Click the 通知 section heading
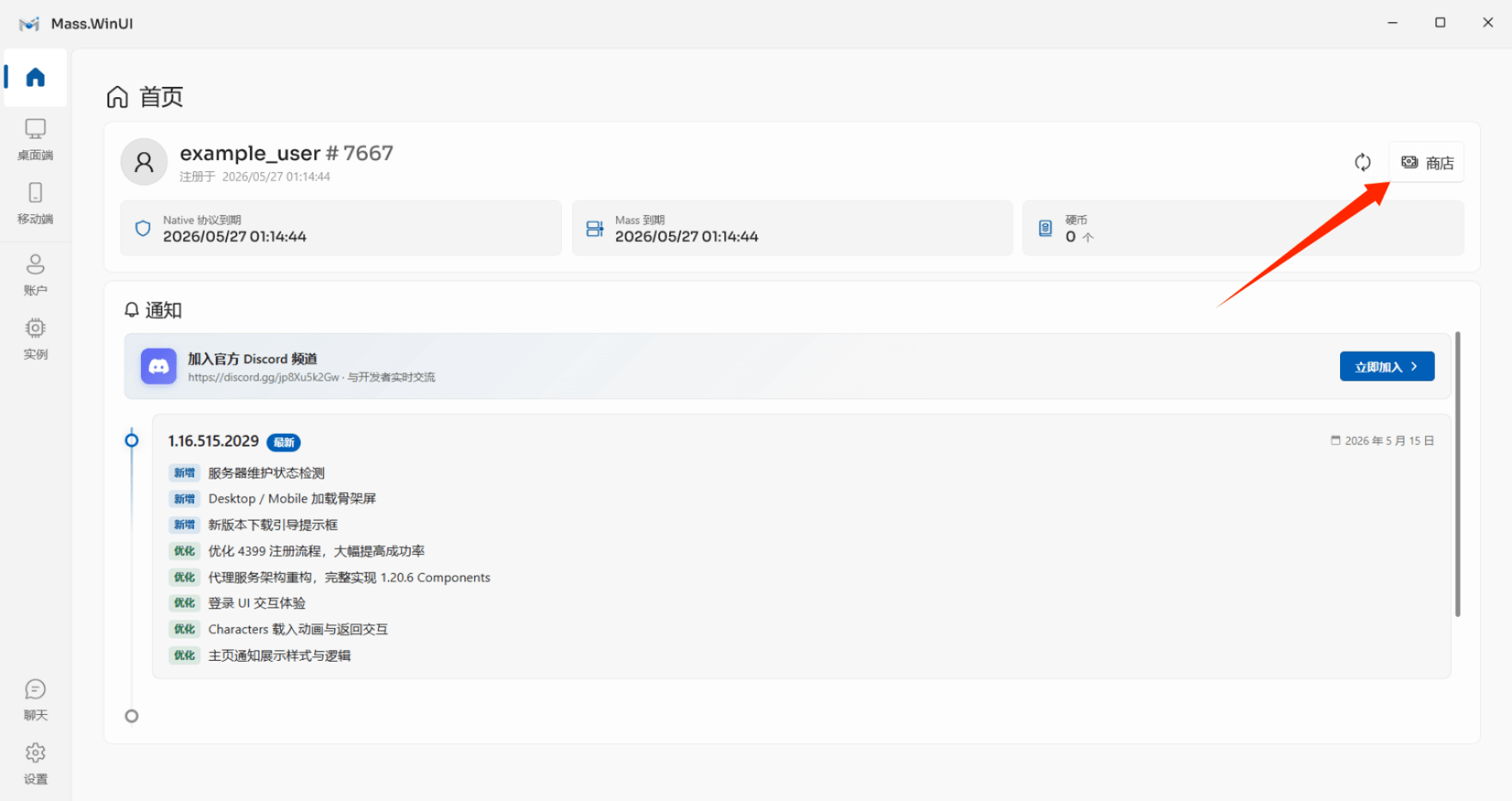This screenshot has height=801, width=1512. [164, 310]
